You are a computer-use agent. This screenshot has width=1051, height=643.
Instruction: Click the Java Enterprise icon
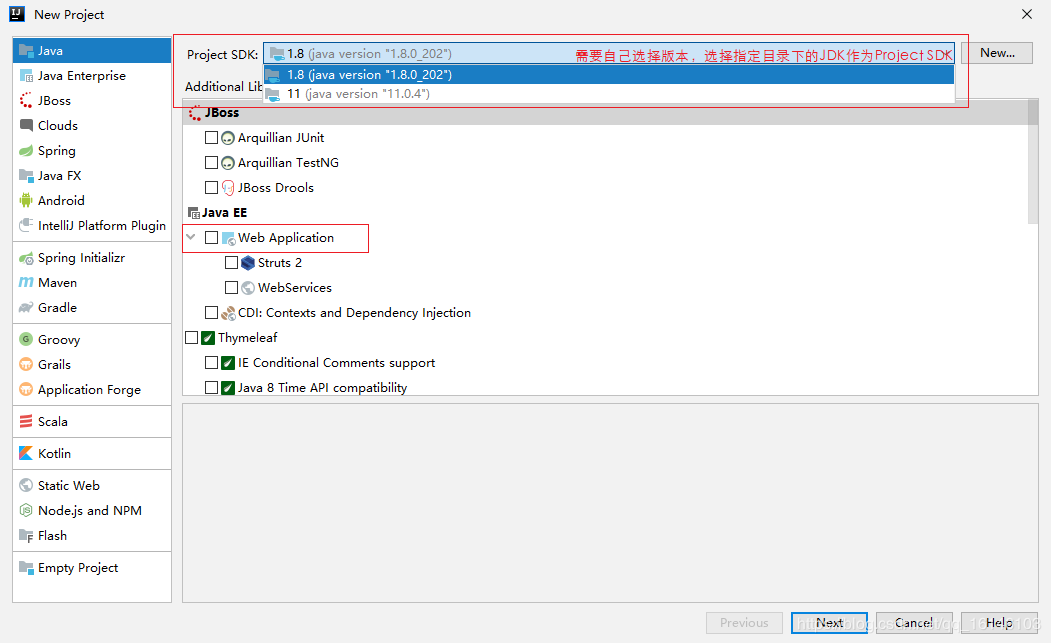click(26, 76)
